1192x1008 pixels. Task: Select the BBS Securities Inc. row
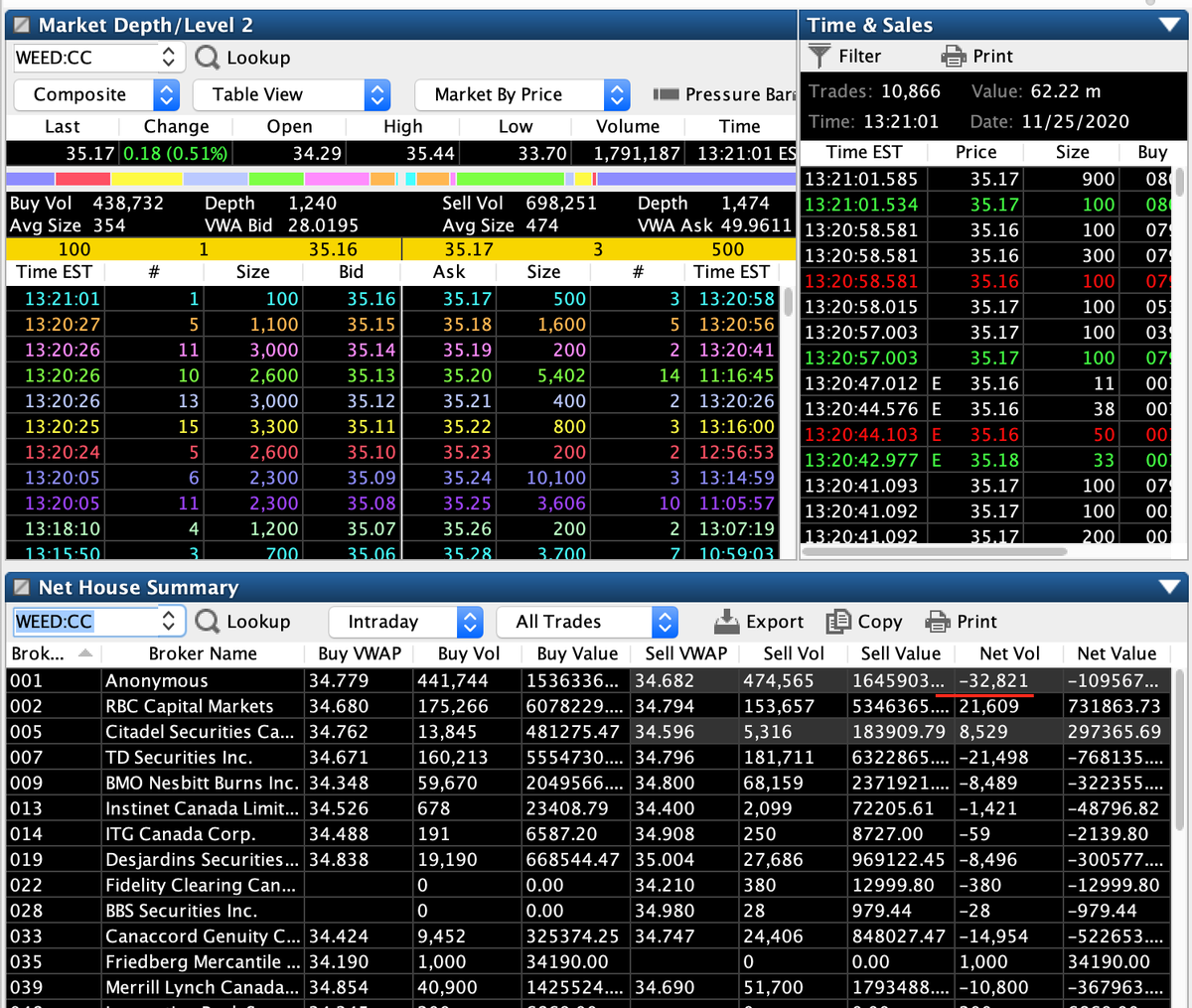click(x=589, y=911)
